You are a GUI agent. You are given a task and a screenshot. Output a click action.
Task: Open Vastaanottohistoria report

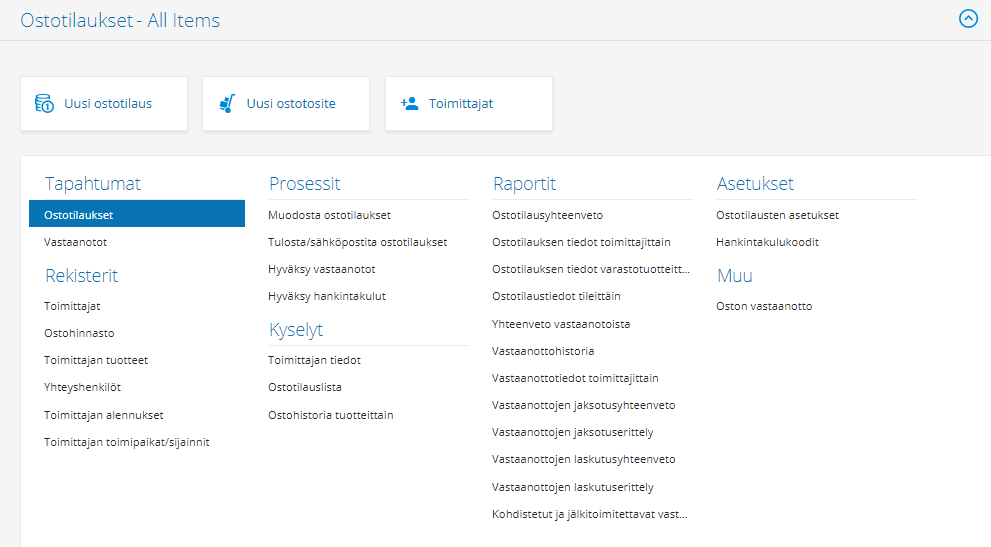(543, 351)
